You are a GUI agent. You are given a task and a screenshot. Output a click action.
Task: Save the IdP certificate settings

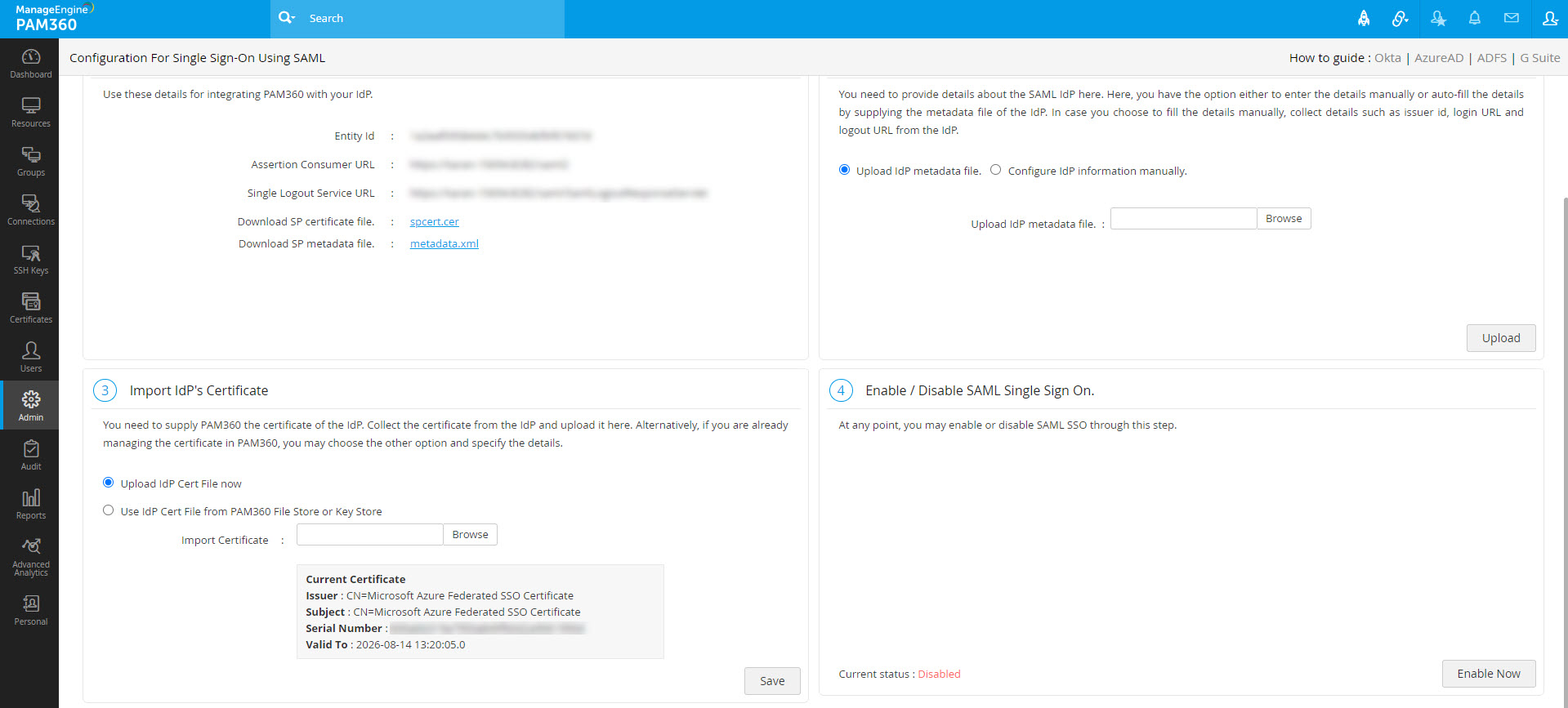point(772,681)
